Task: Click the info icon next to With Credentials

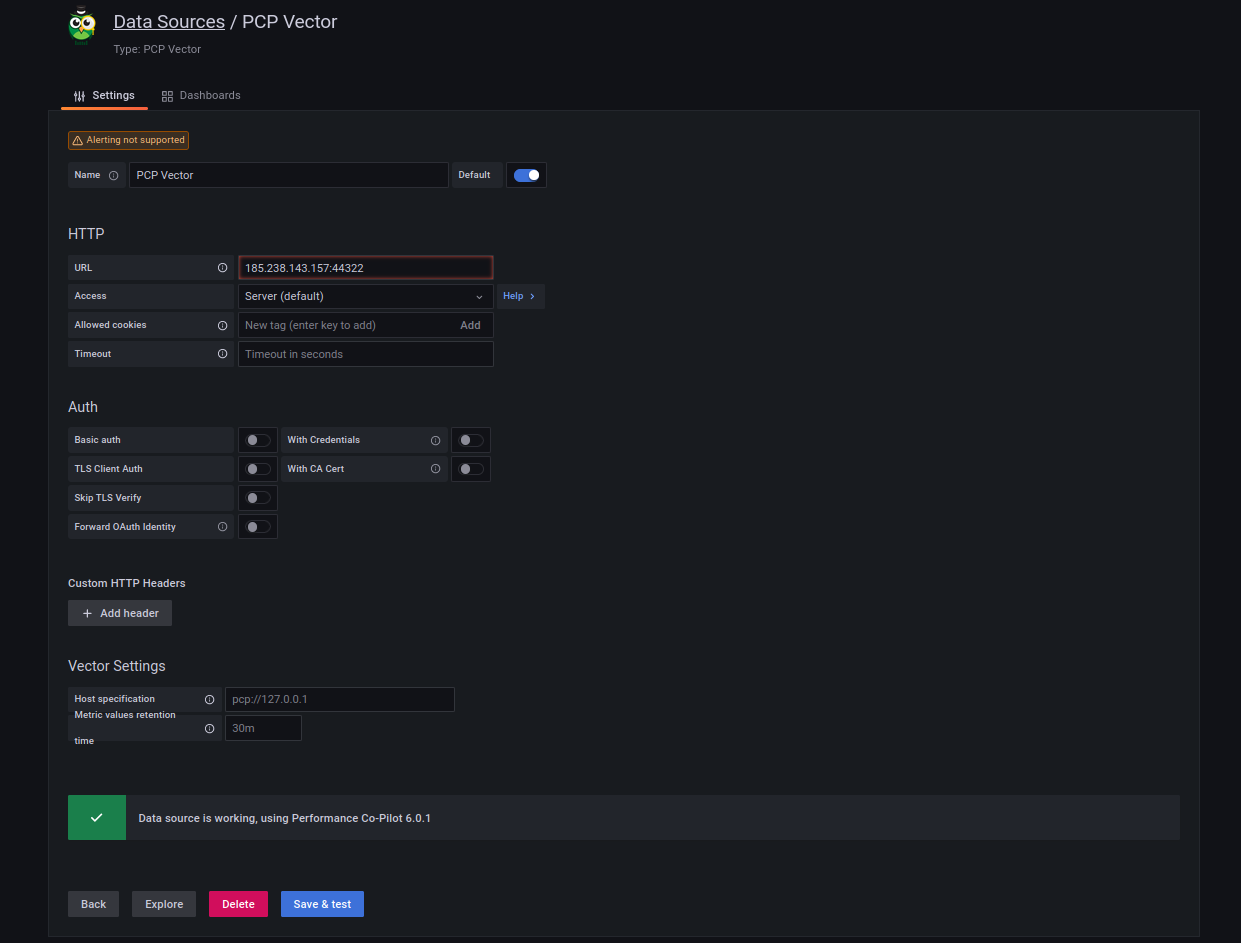Action: pyautogui.click(x=435, y=440)
